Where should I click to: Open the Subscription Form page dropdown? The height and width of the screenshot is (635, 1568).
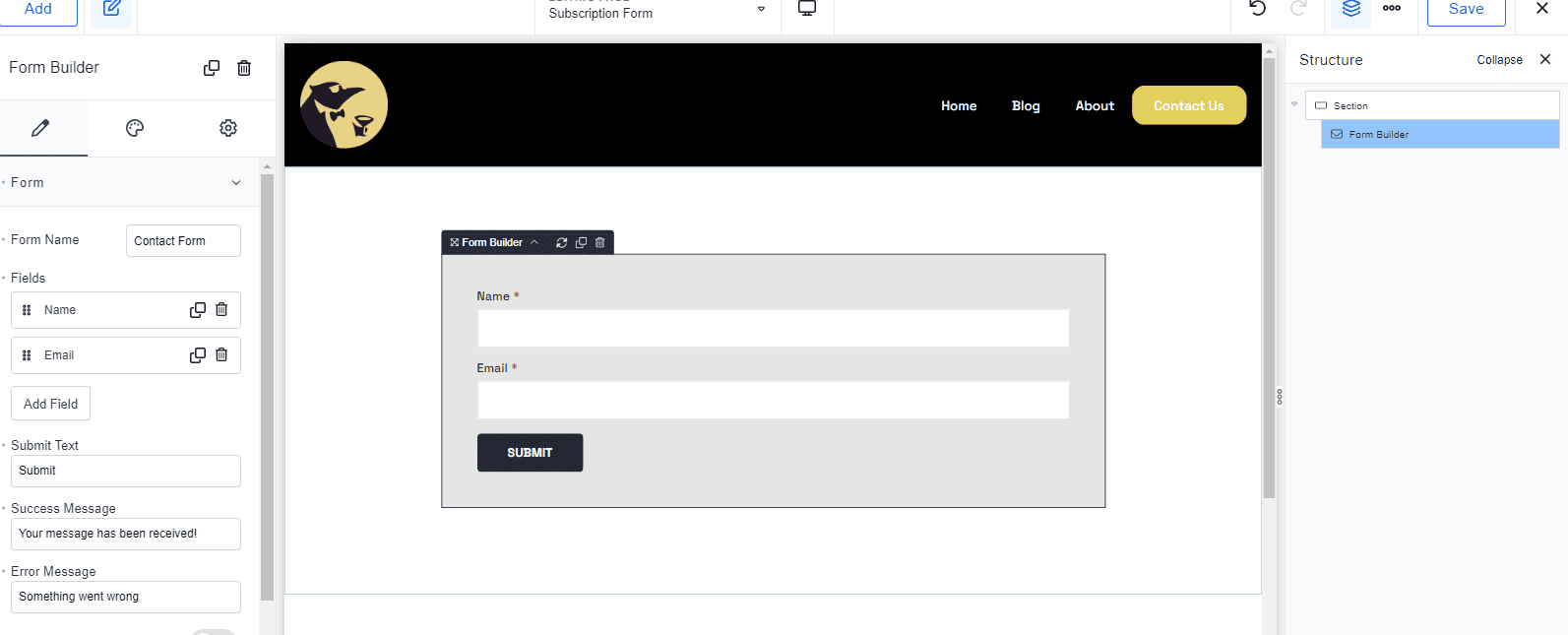[x=658, y=13]
